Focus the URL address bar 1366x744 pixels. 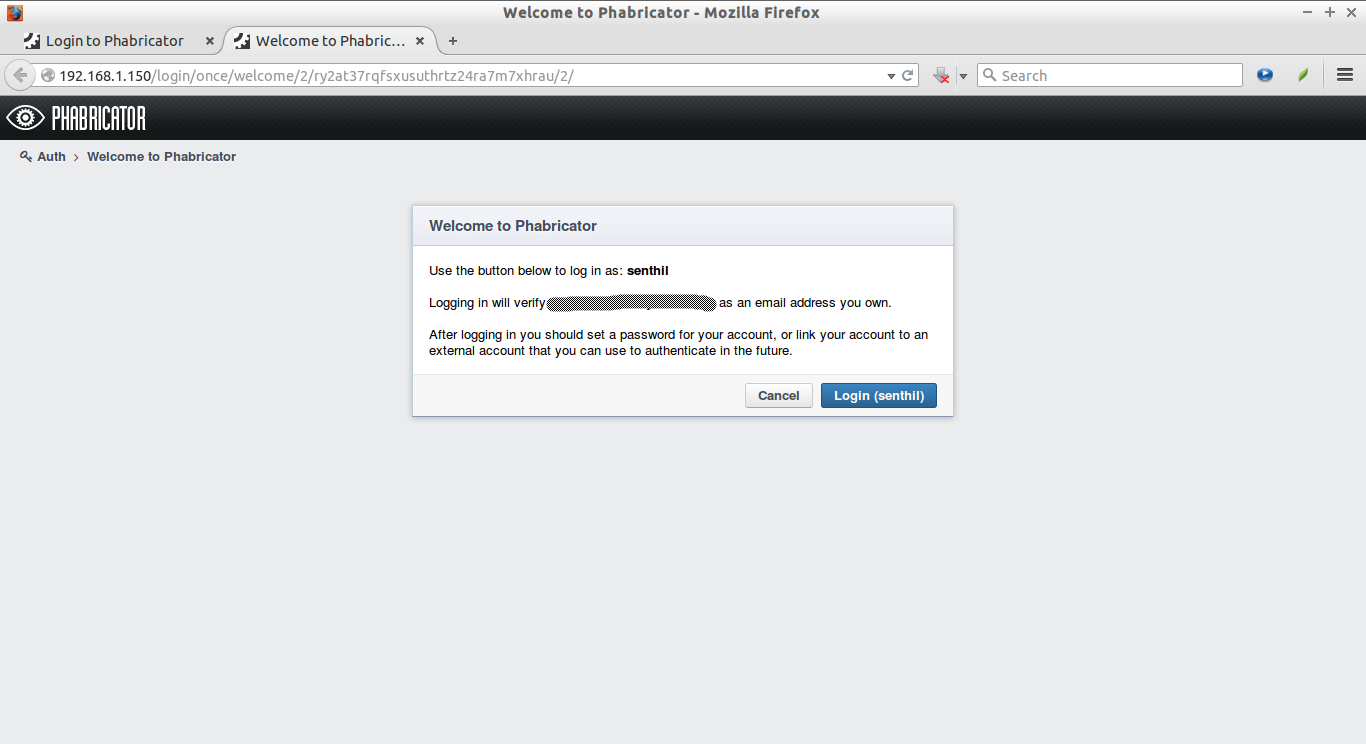click(x=470, y=75)
